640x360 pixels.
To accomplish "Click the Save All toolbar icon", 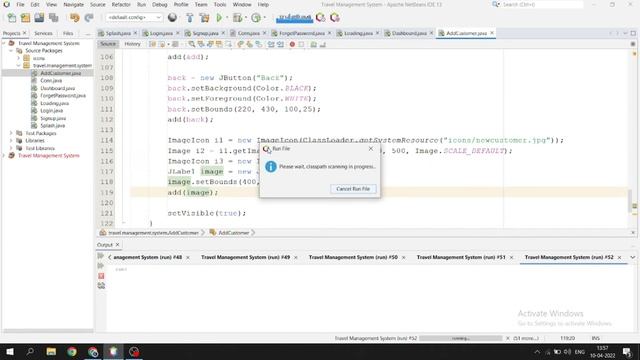I will [x=53, y=18].
